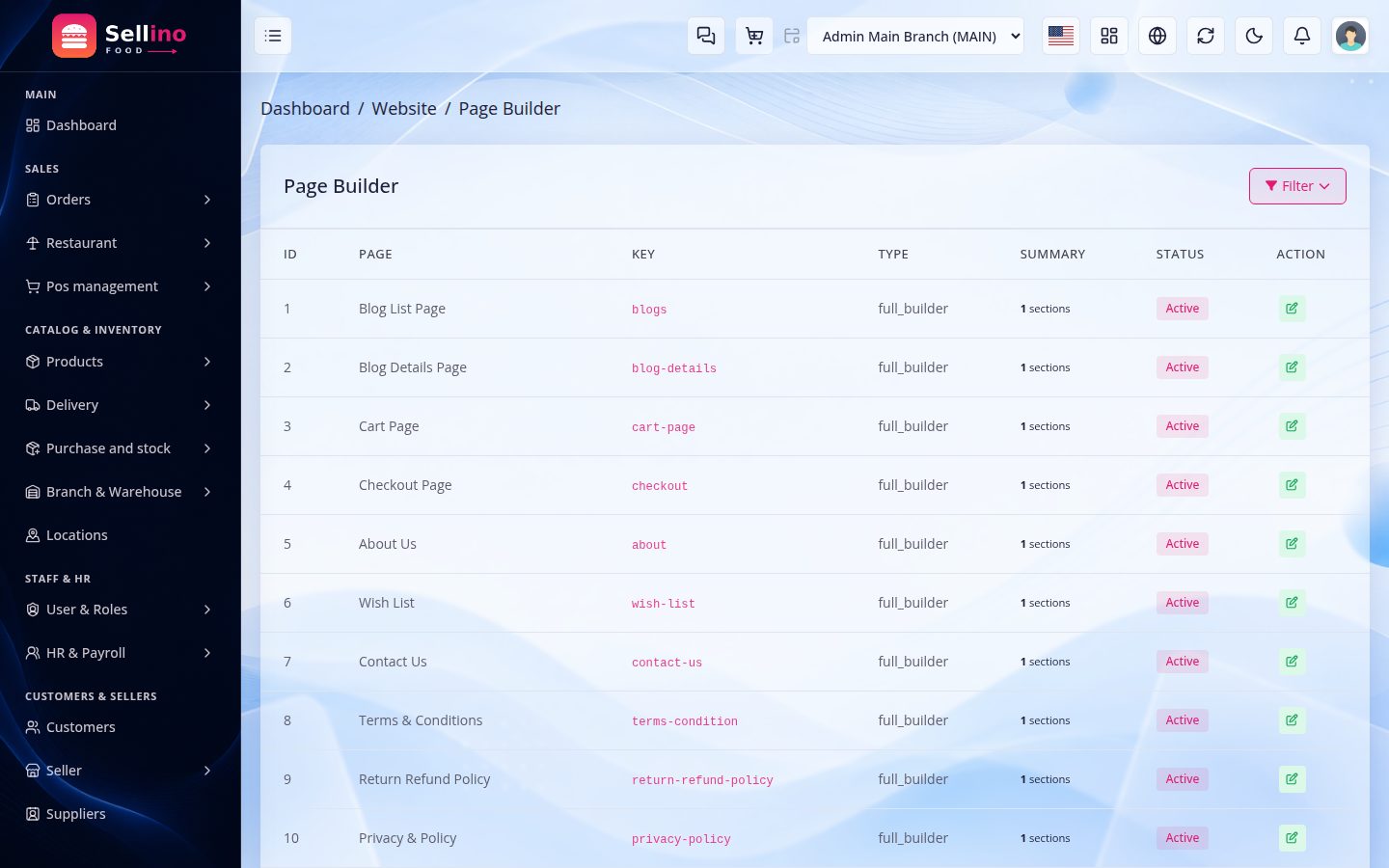Toggle the sidebar menu list icon
This screenshot has height=868, width=1389.
(273, 36)
